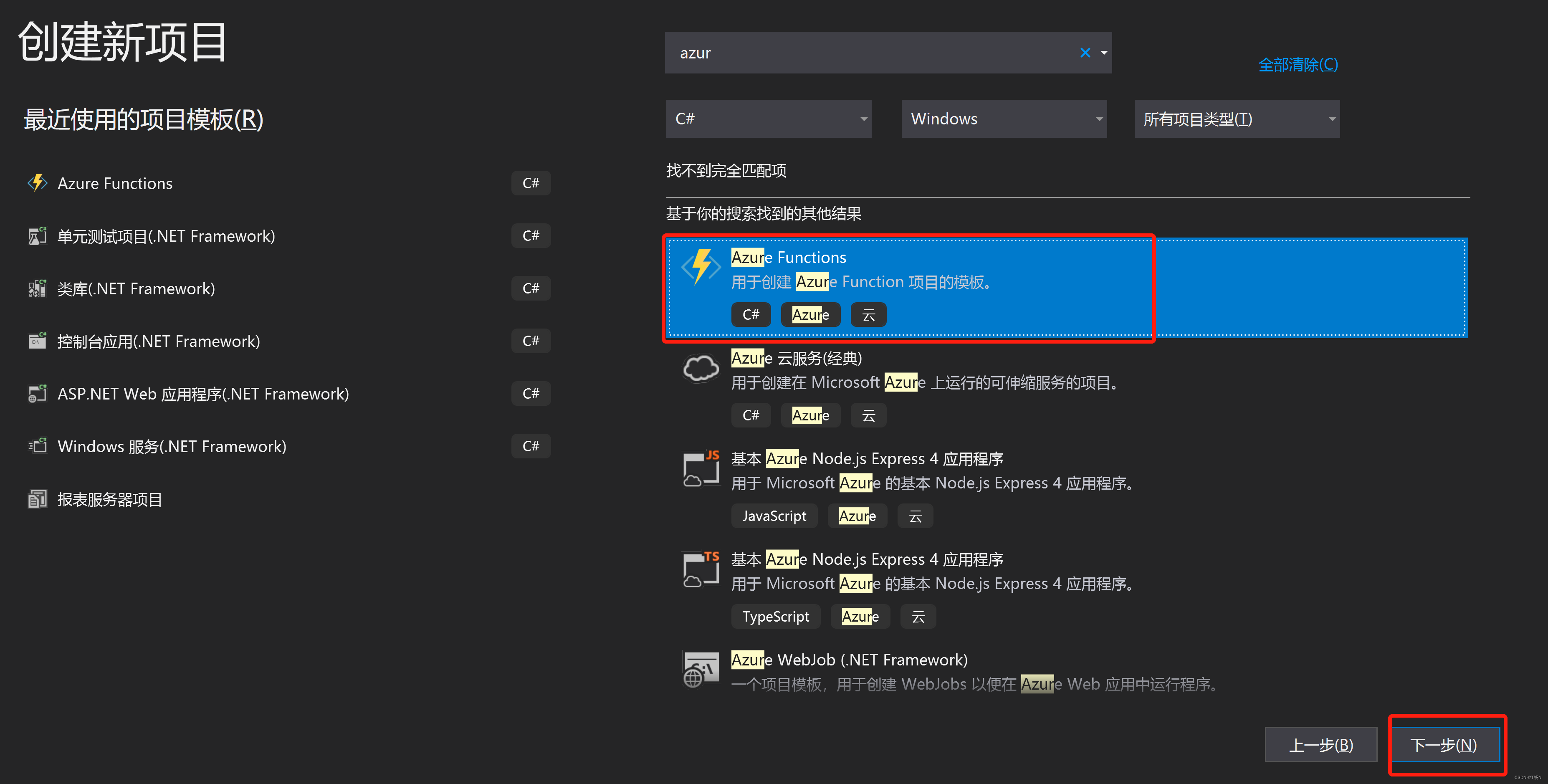Click the JS Node.js Express 4 template icon

701,468
